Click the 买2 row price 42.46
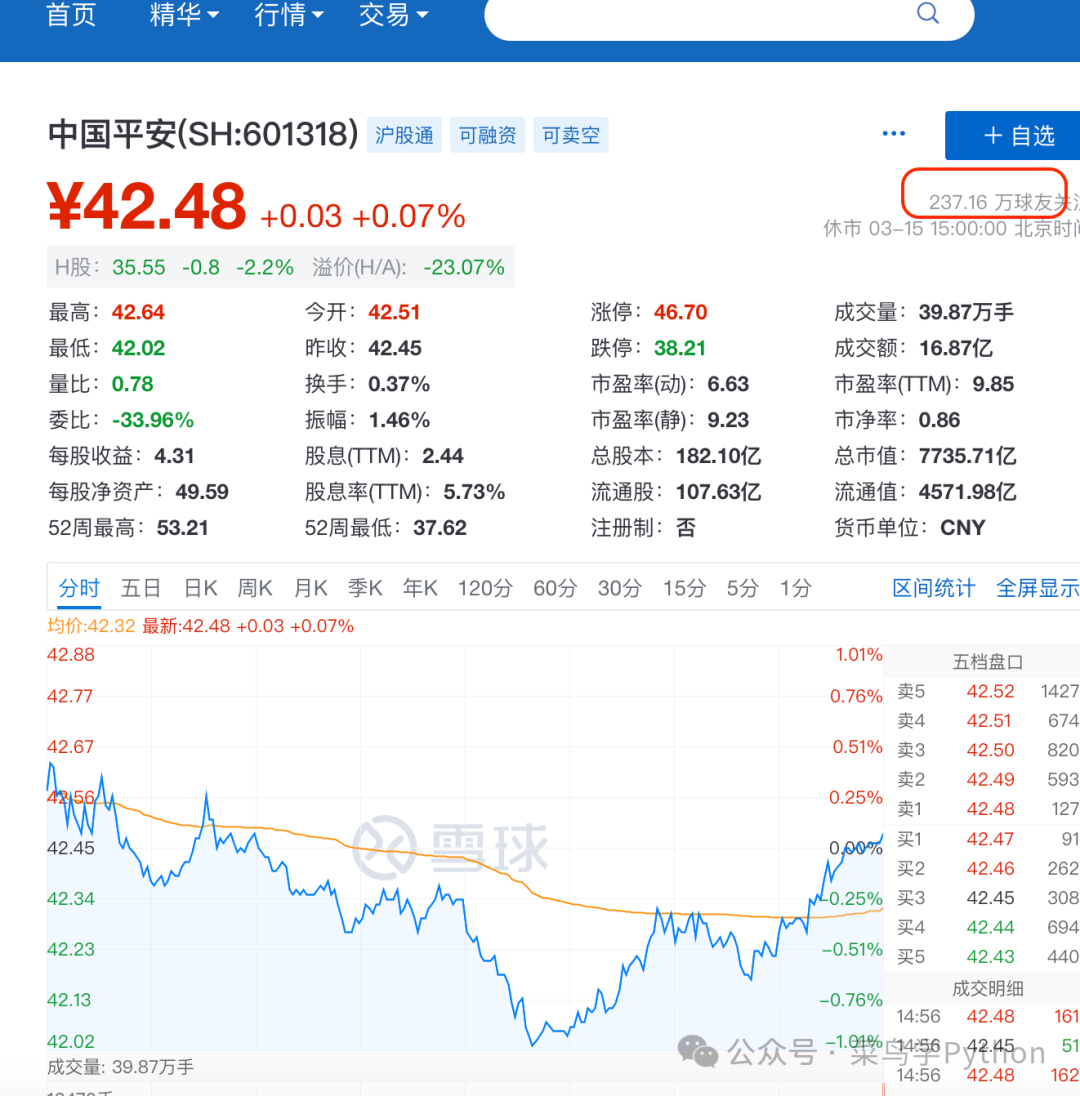Image resolution: width=1080 pixels, height=1096 pixels. [990, 868]
